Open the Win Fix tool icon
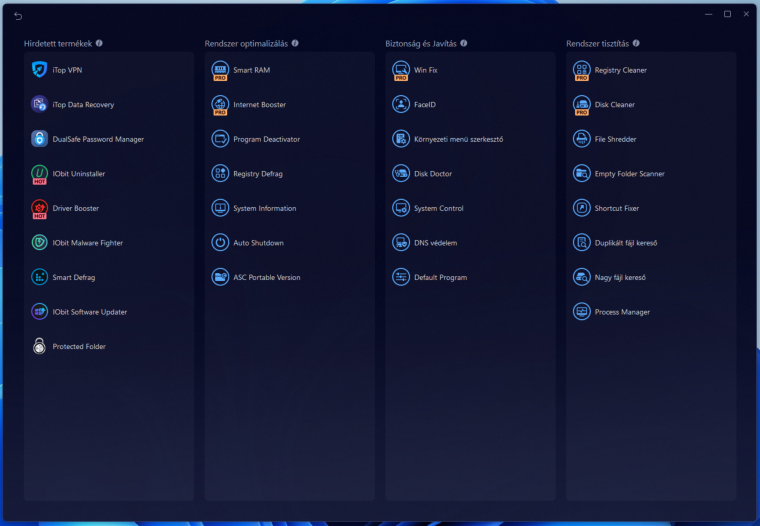The image size is (760, 526). [x=401, y=70]
